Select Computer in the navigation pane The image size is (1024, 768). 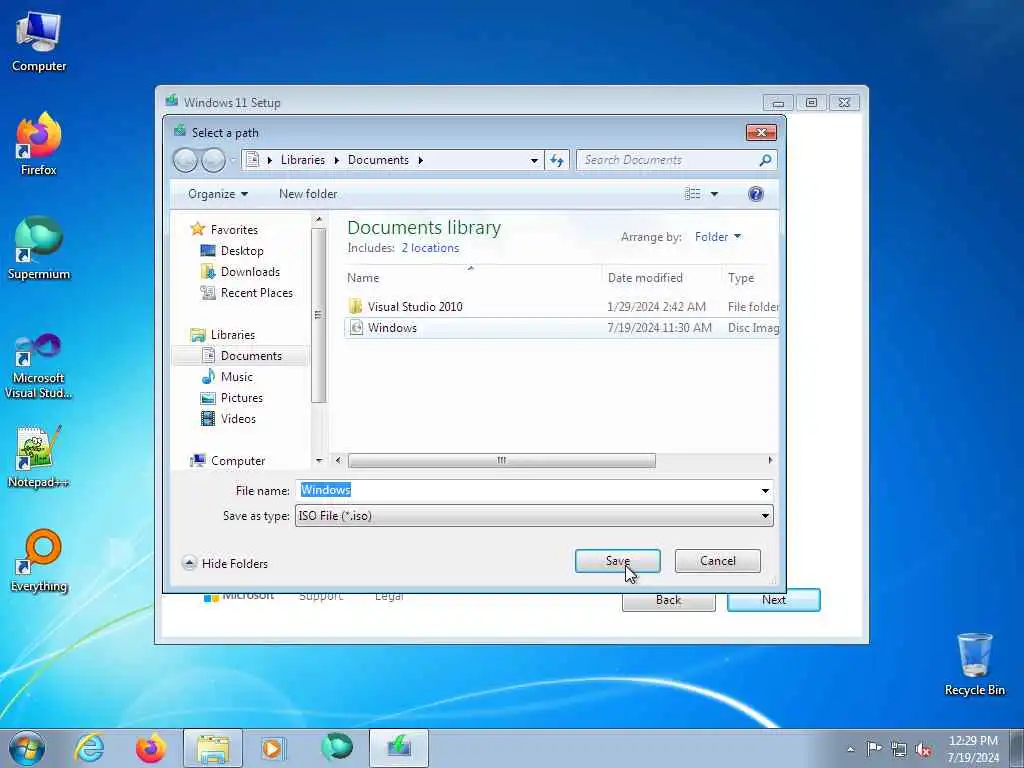[238, 461]
